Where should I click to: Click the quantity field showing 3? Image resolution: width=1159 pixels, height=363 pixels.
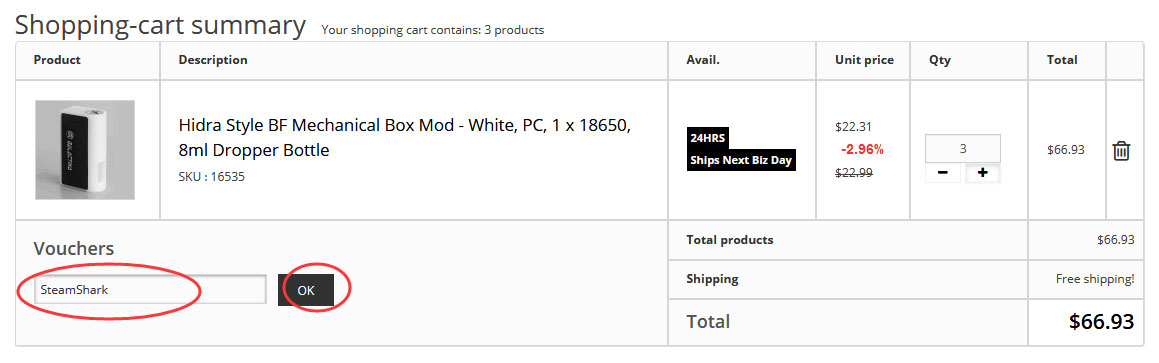pyautogui.click(x=963, y=149)
